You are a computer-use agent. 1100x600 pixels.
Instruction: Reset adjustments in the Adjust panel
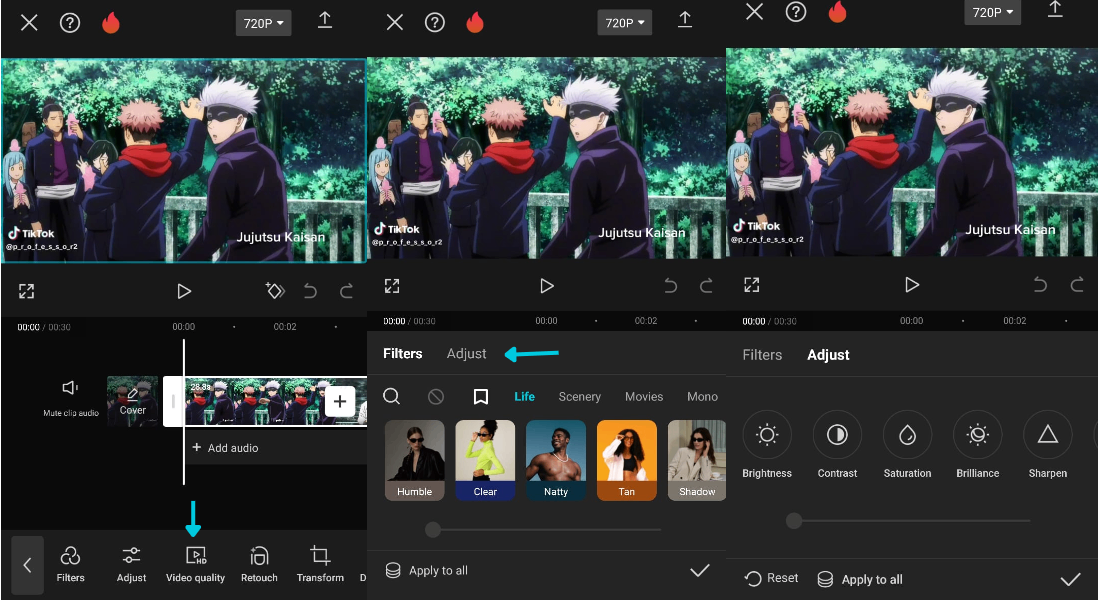[x=772, y=578]
